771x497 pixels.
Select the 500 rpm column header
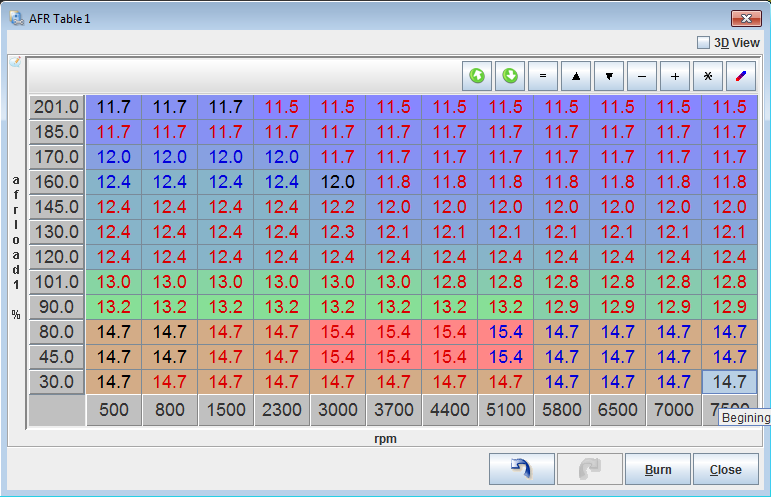pyautogui.click(x=113, y=411)
